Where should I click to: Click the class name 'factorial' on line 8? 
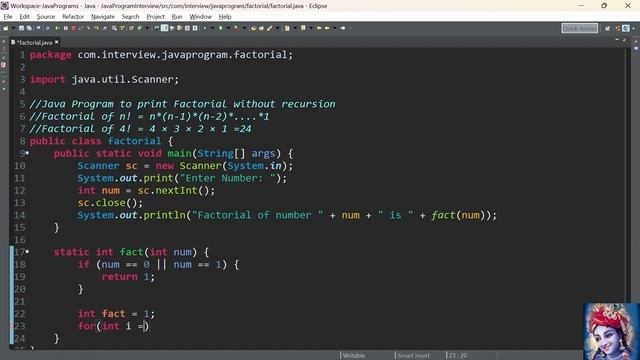pyautogui.click(x=135, y=141)
